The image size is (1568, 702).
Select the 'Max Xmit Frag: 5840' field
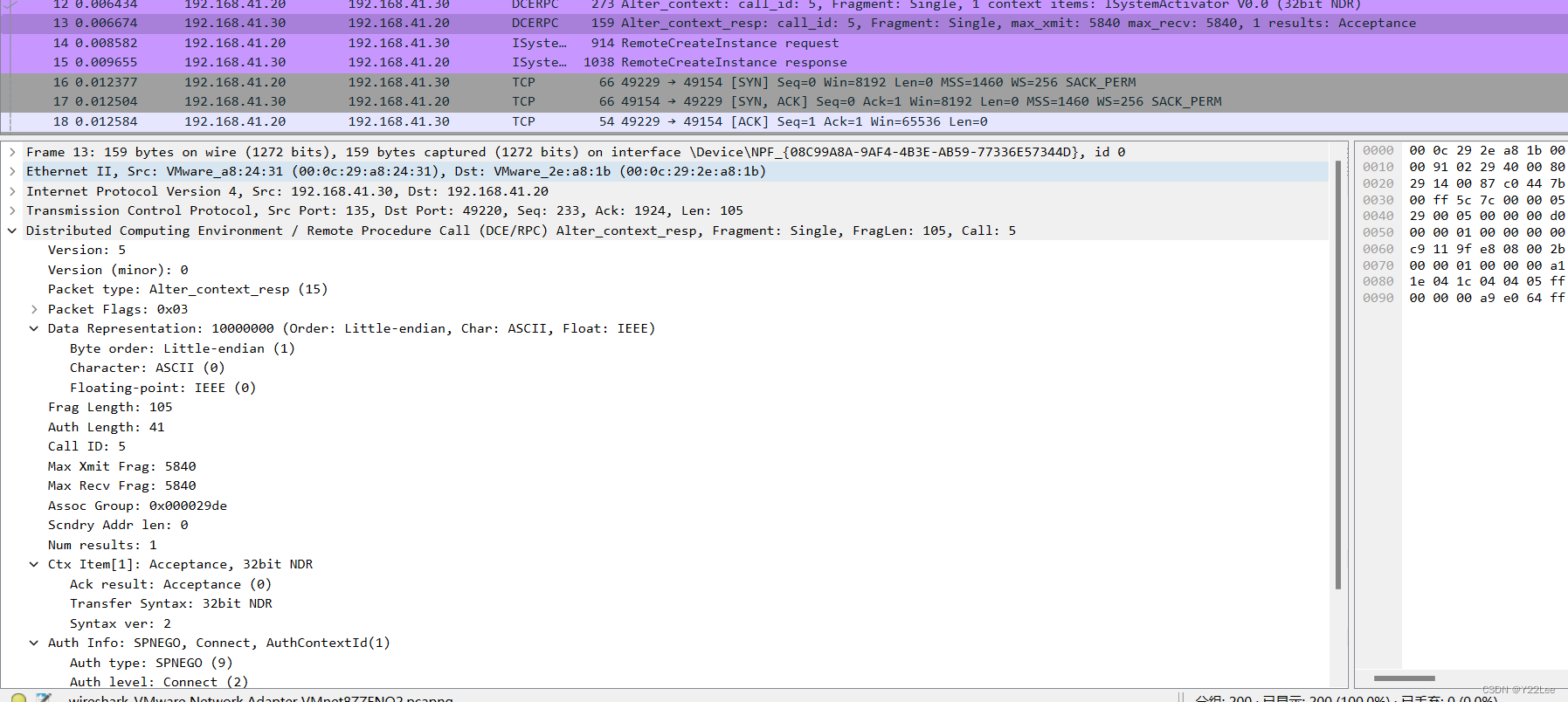pyautogui.click(x=121, y=466)
